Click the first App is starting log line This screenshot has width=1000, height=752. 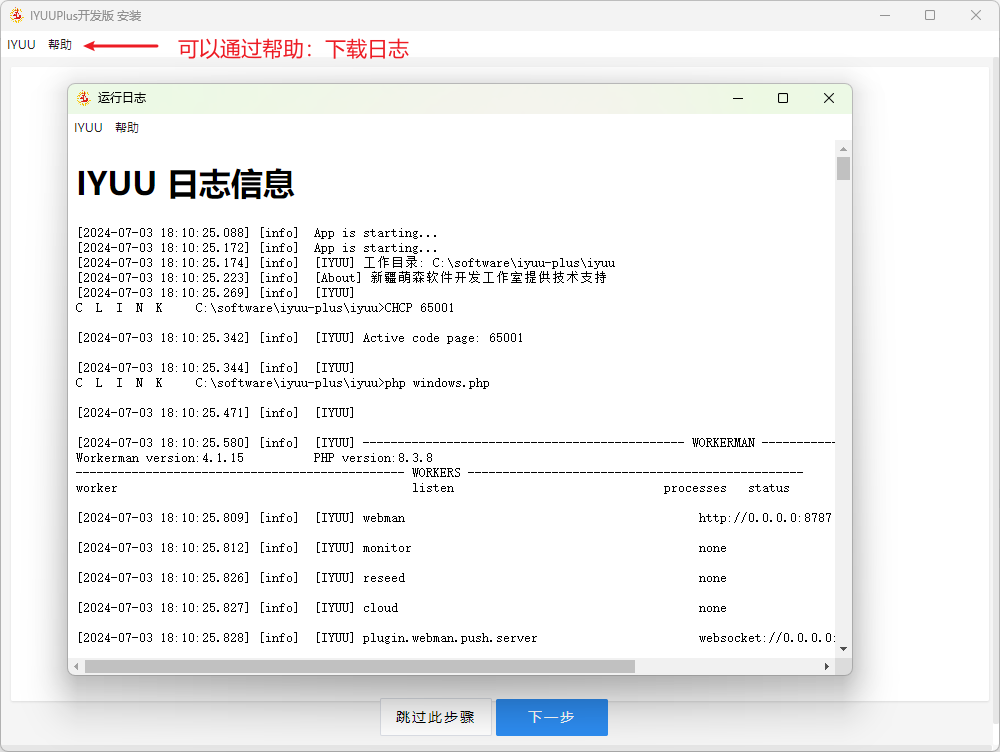pos(257,233)
